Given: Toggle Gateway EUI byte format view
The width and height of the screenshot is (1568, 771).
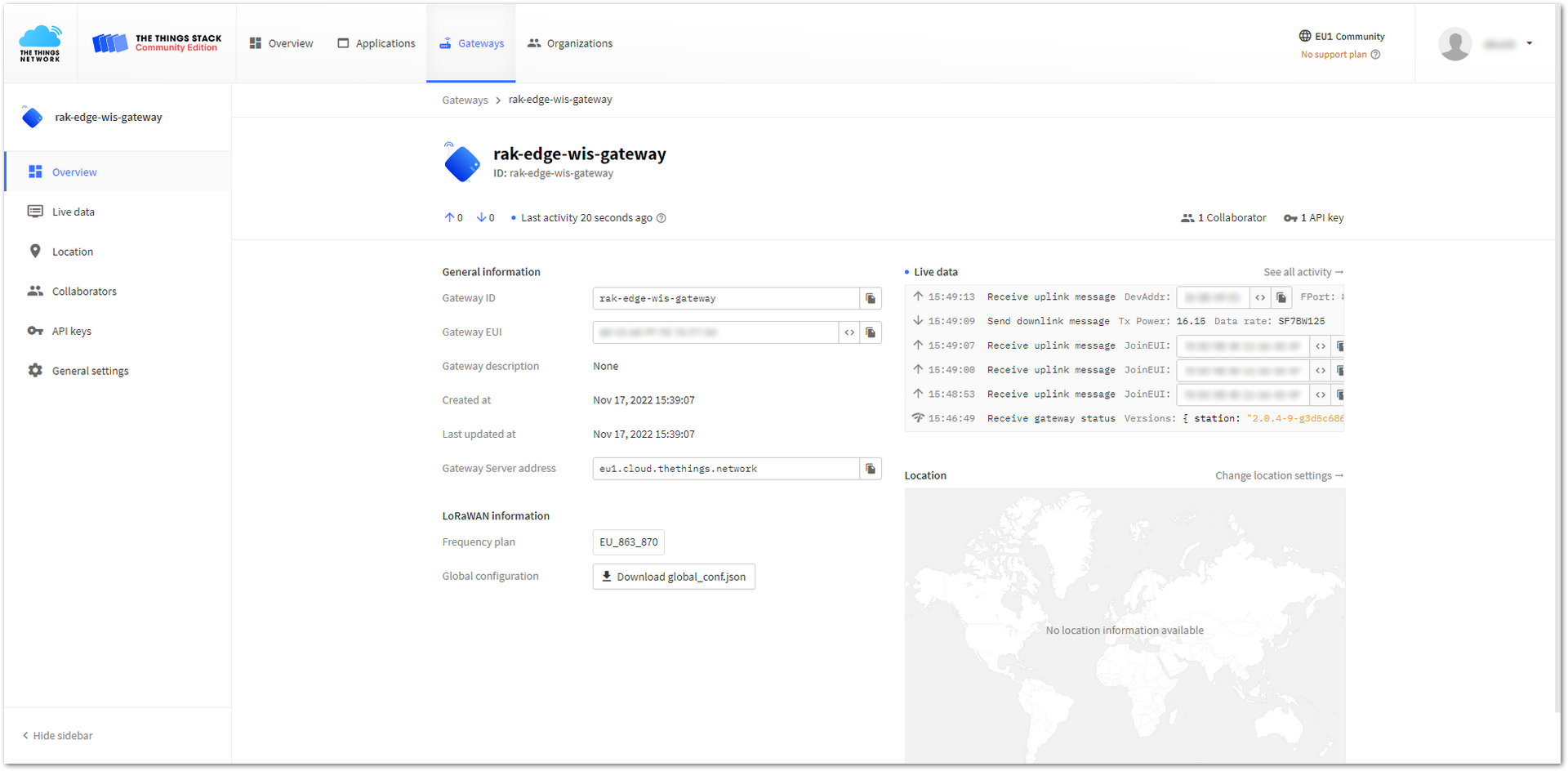Looking at the screenshot, I should [849, 332].
